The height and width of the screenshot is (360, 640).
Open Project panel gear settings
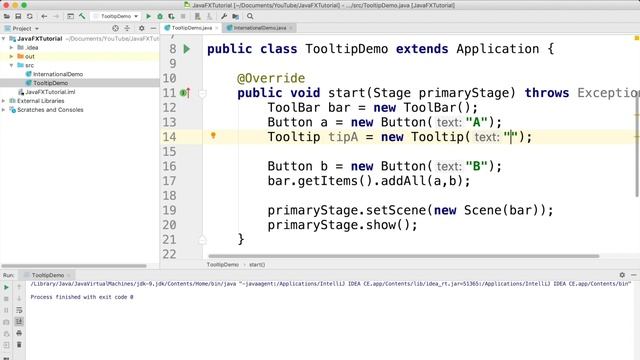click(142, 28)
